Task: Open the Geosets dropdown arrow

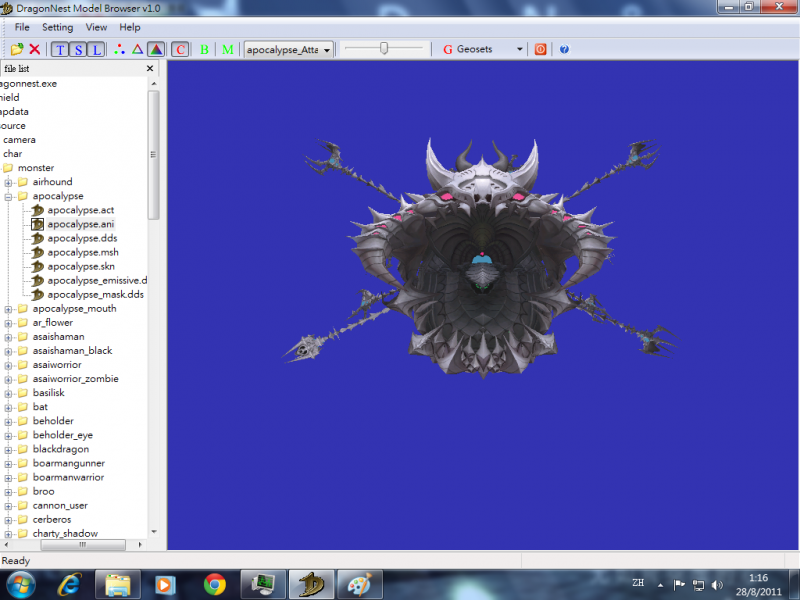Action: [519, 49]
